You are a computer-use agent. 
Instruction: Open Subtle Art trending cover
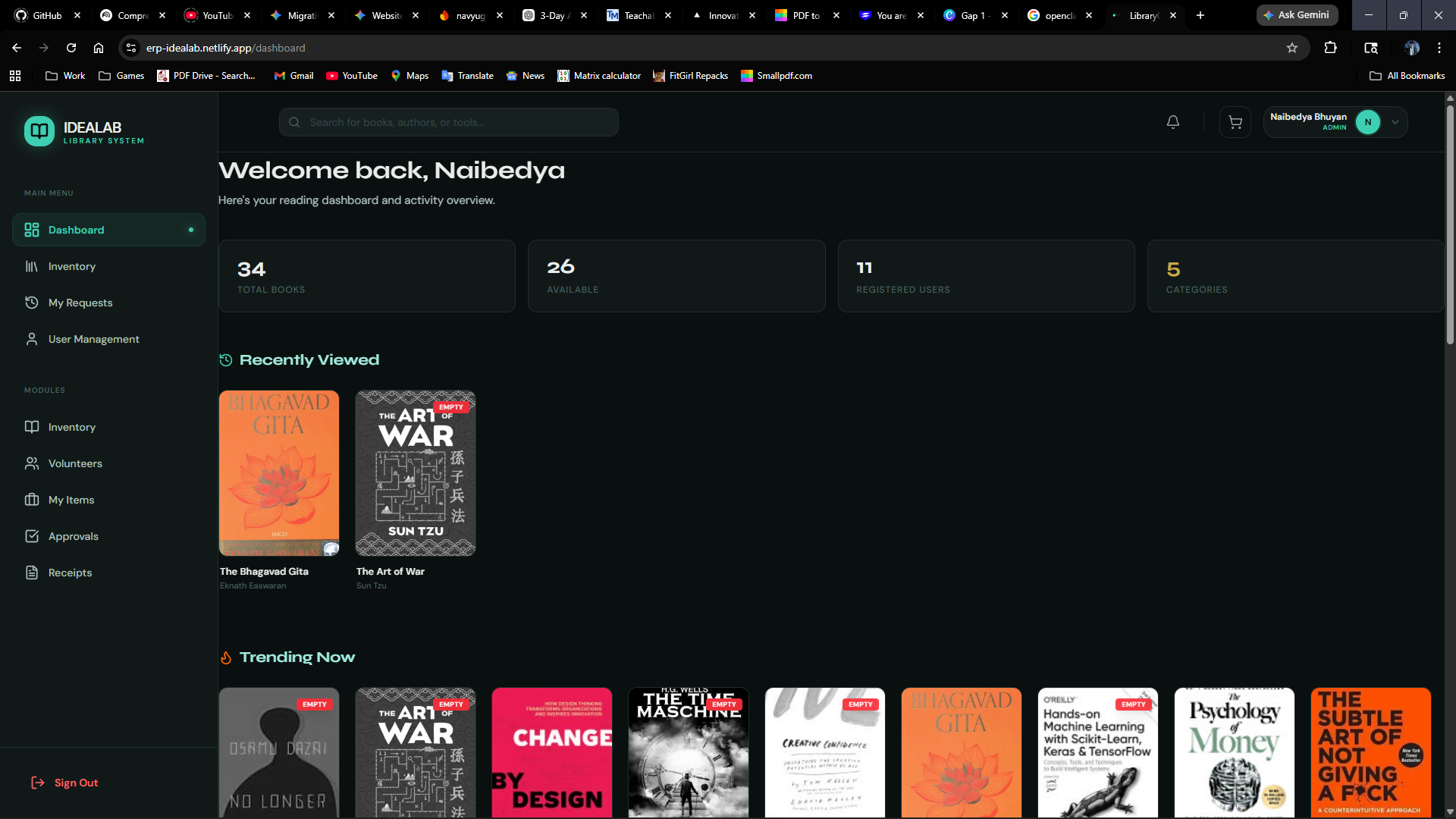click(x=1371, y=752)
